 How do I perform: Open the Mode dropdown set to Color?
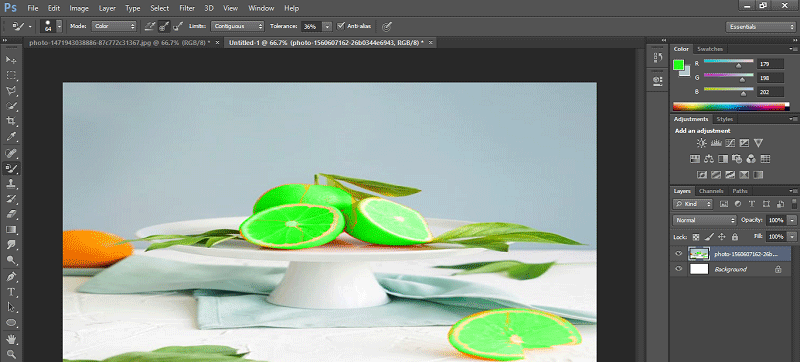pos(114,26)
